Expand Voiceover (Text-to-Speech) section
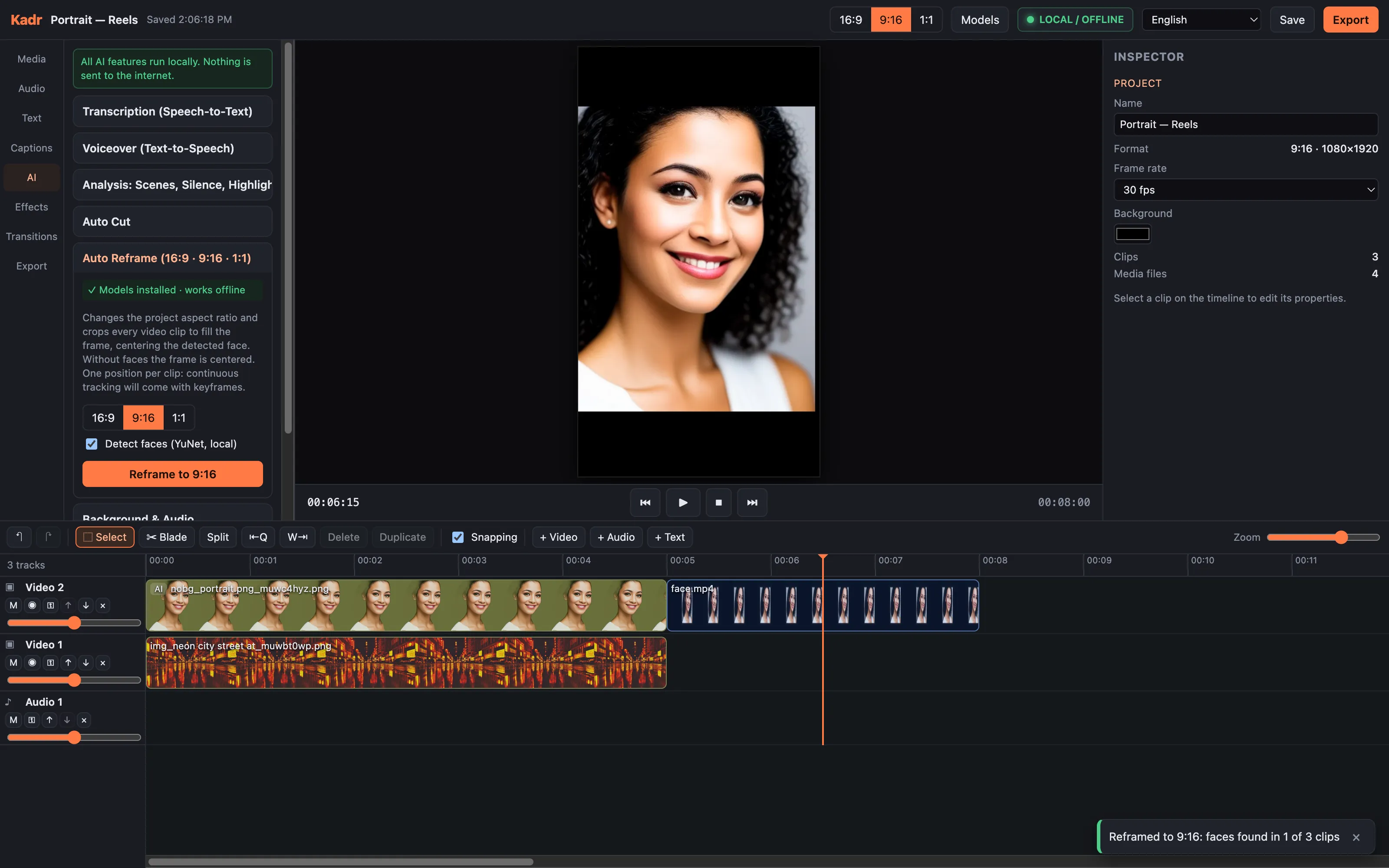 click(172, 148)
